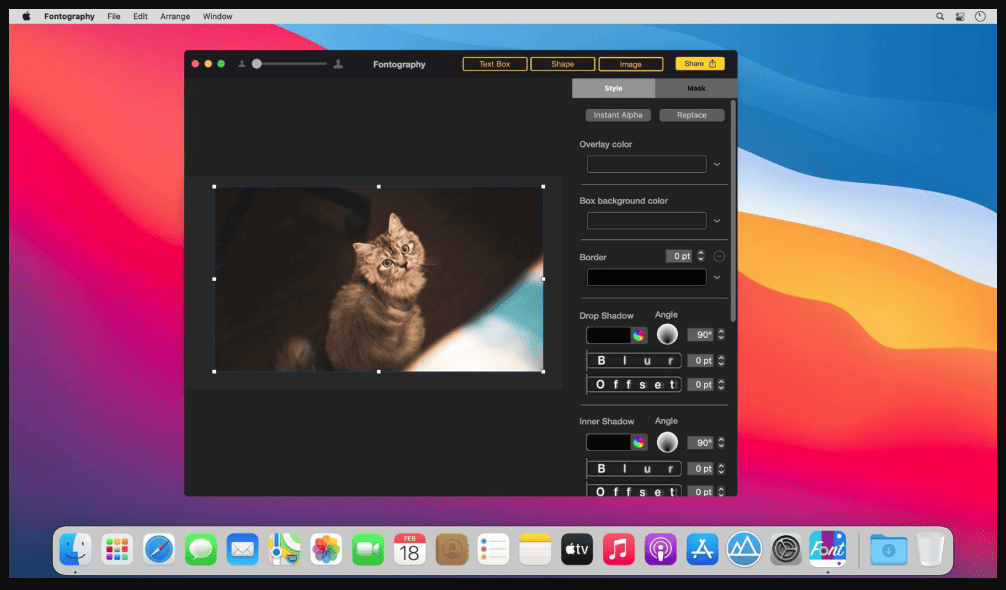Switch to the Style tab

(613, 88)
